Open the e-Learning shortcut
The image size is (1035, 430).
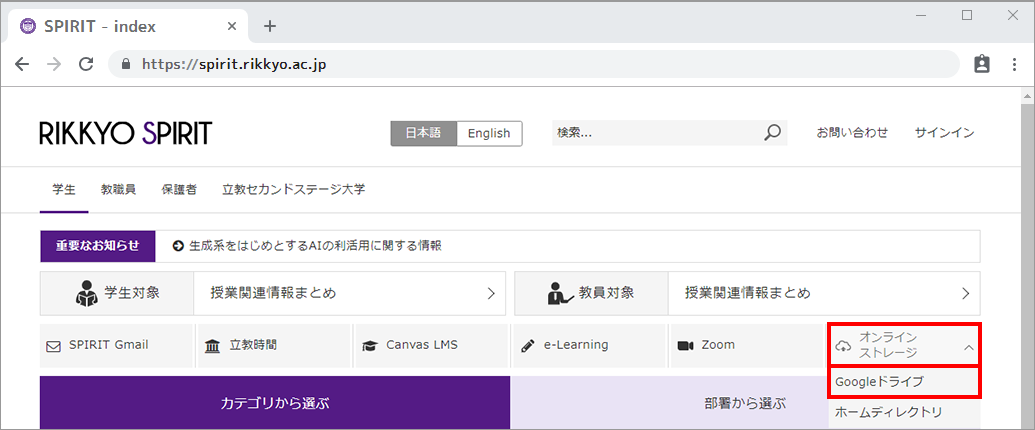click(589, 346)
